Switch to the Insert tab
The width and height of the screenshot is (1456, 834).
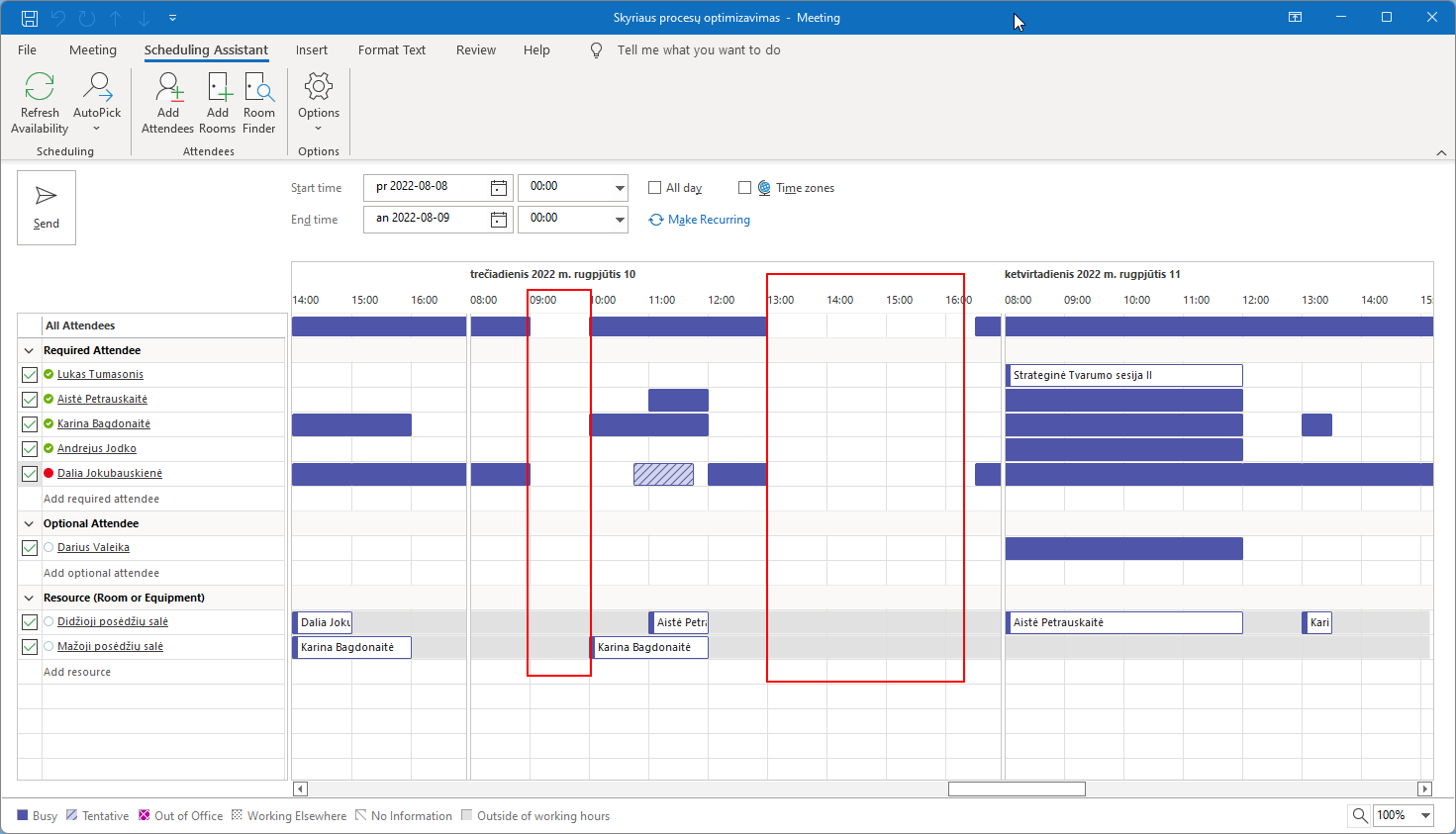click(x=311, y=50)
